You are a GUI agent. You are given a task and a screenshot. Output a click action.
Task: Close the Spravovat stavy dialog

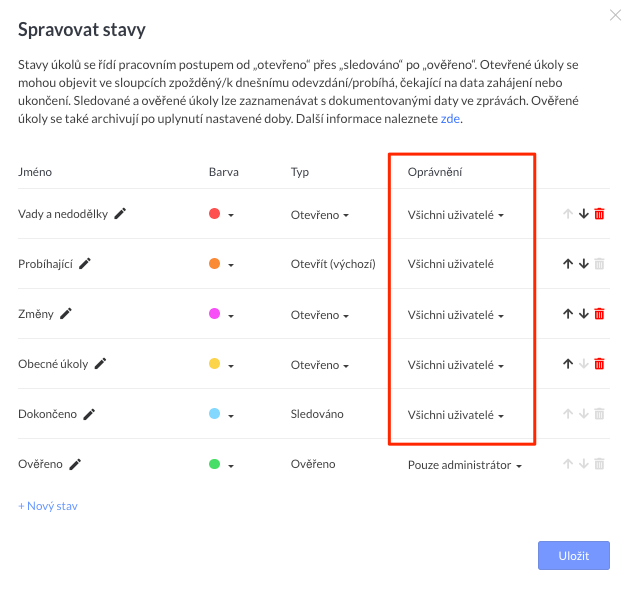pyautogui.click(x=615, y=15)
